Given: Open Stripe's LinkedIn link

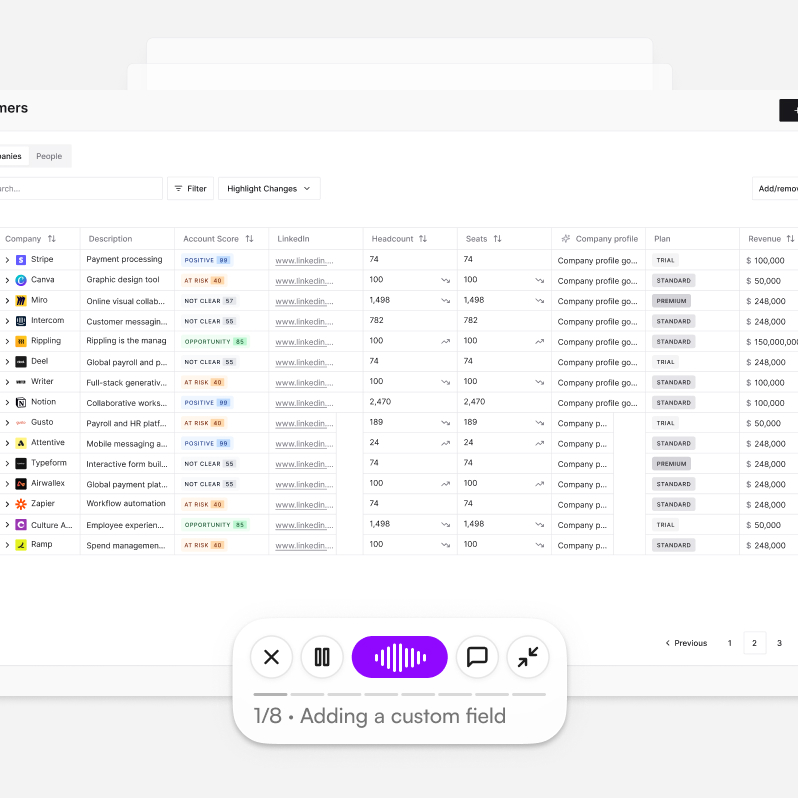Looking at the screenshot, I should pos(304,261).
